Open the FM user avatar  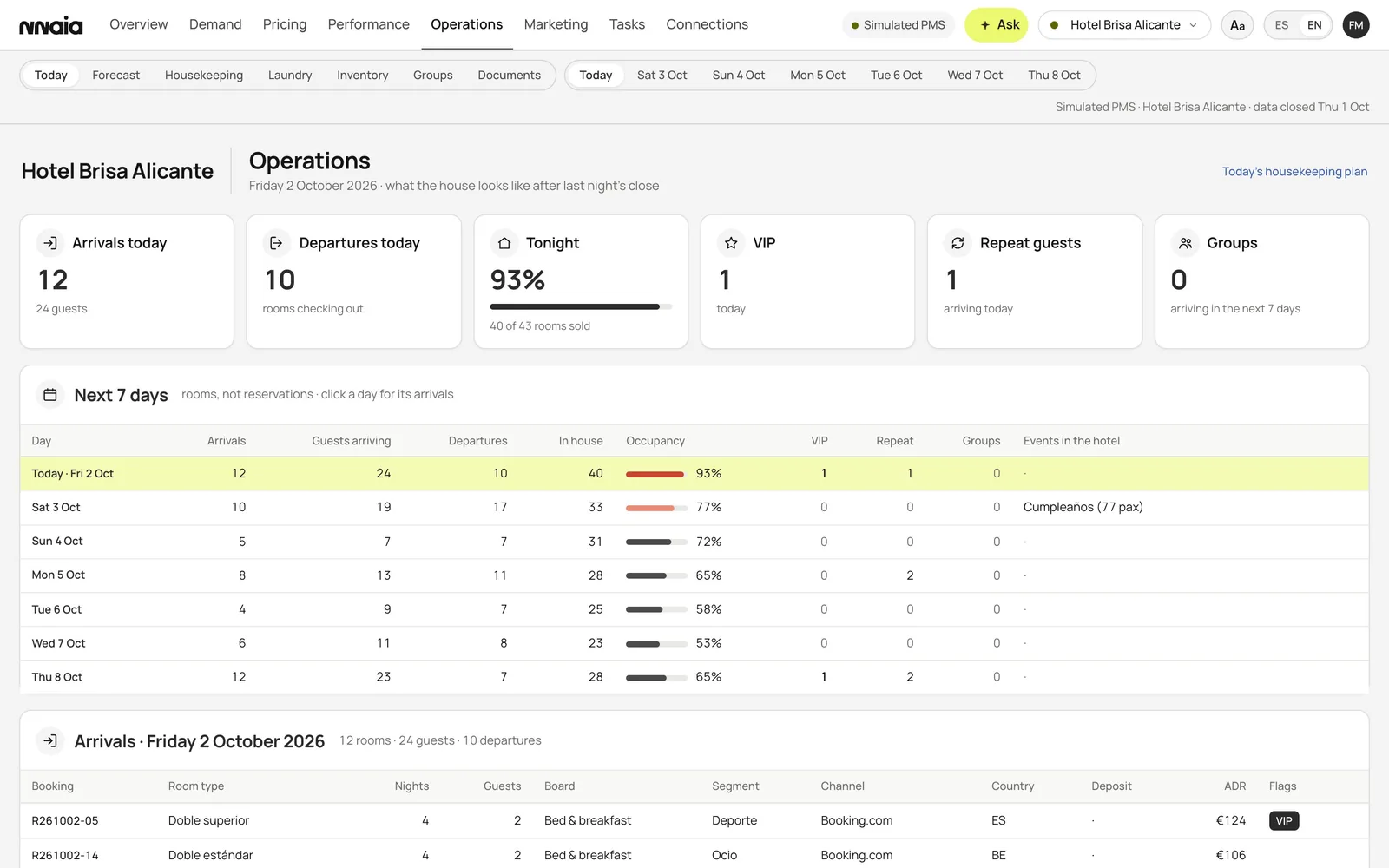(1356, 25)
